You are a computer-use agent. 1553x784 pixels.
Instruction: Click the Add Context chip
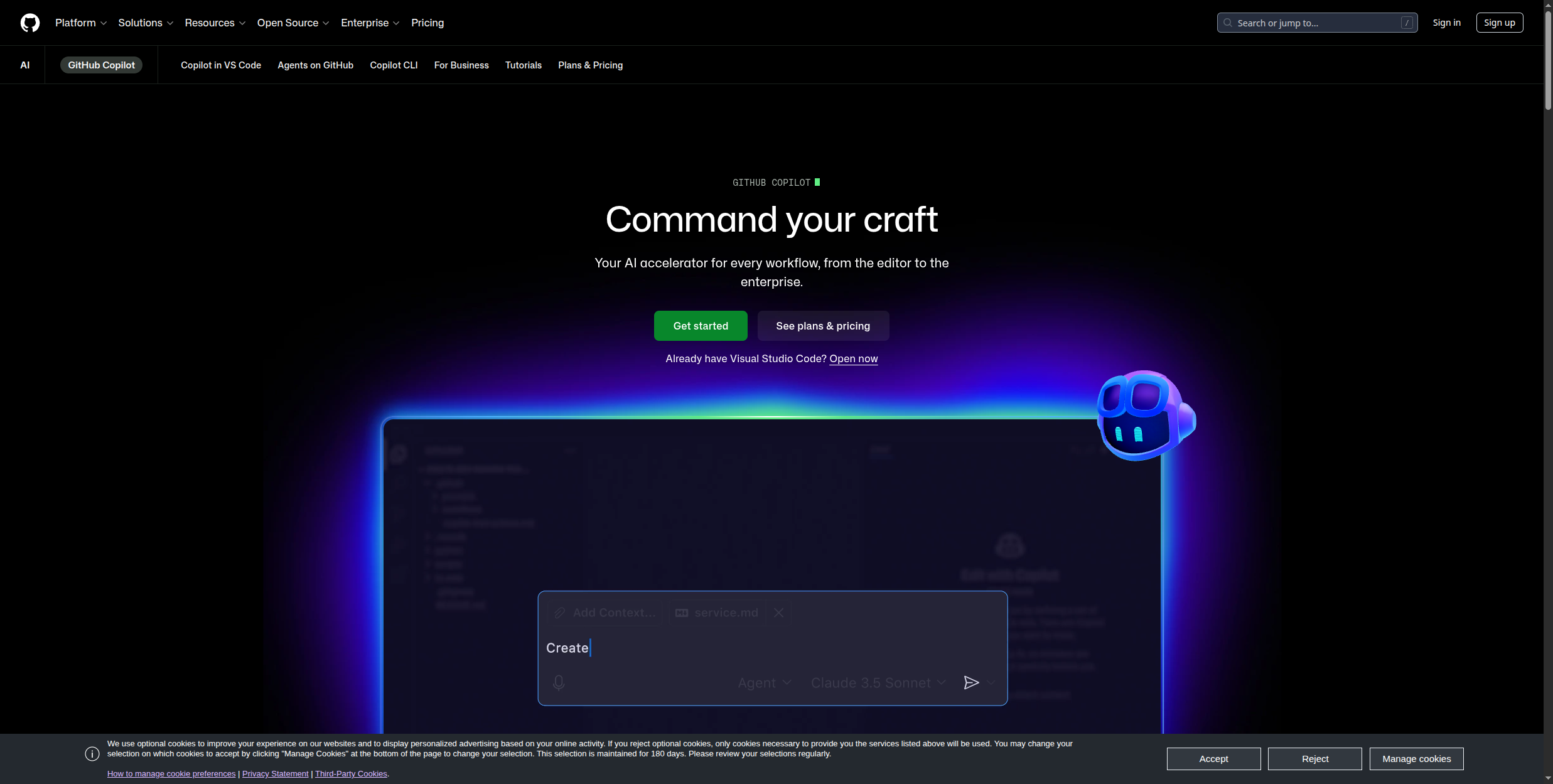[605, 613]
